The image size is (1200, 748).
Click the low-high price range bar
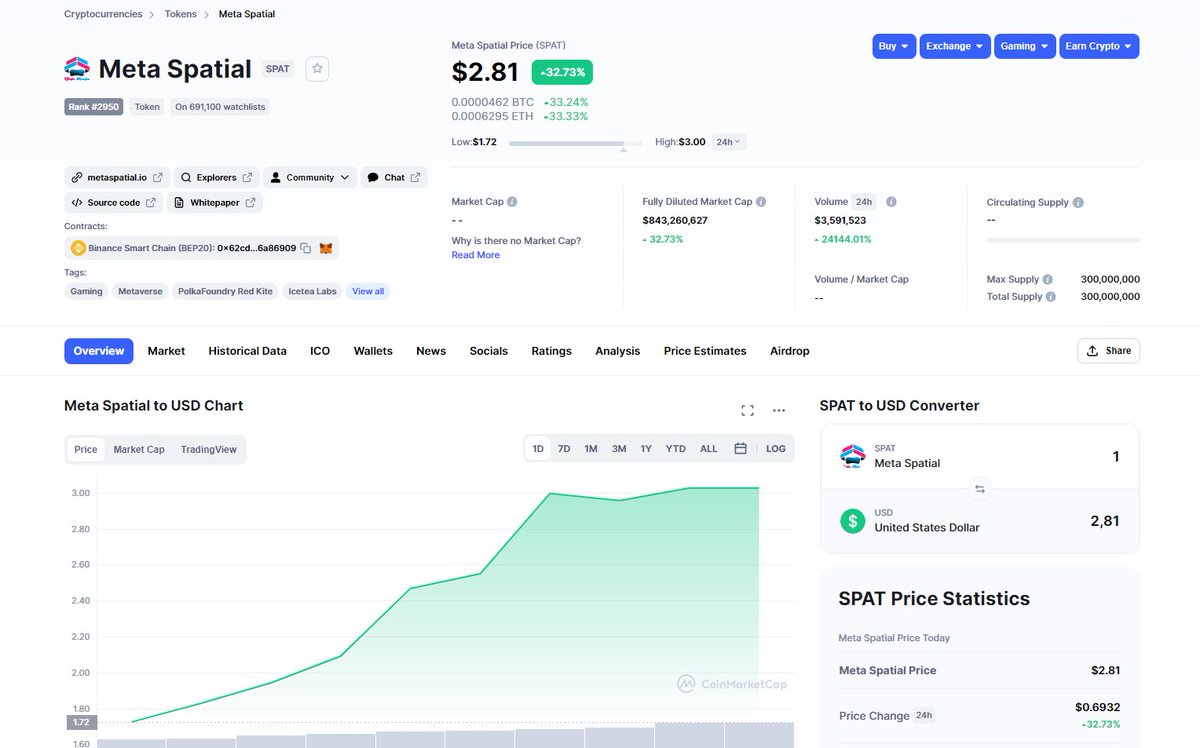(577, 144)
